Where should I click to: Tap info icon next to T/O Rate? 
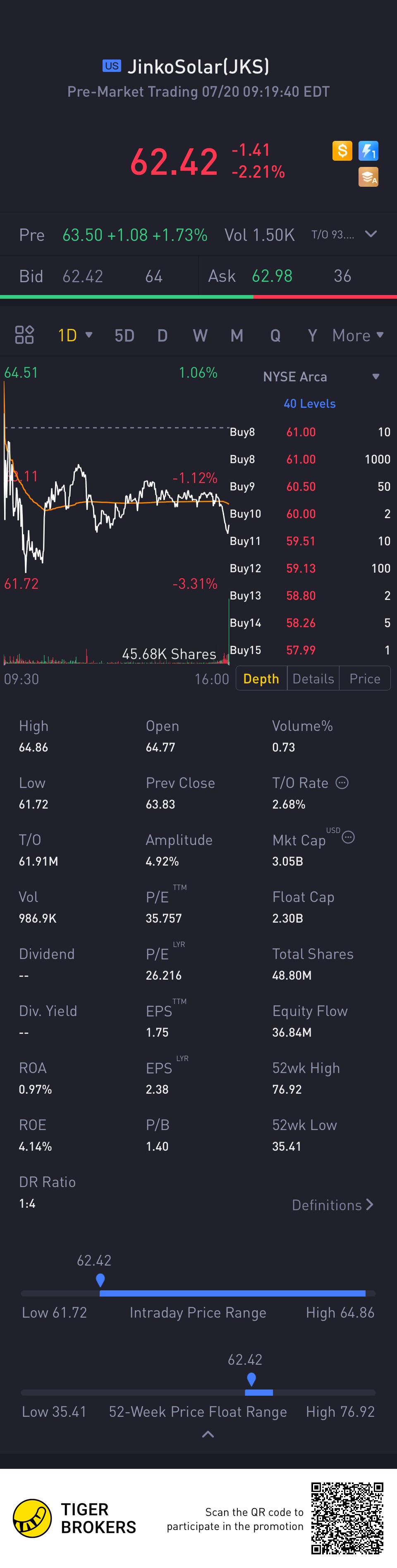pos(342,783)
